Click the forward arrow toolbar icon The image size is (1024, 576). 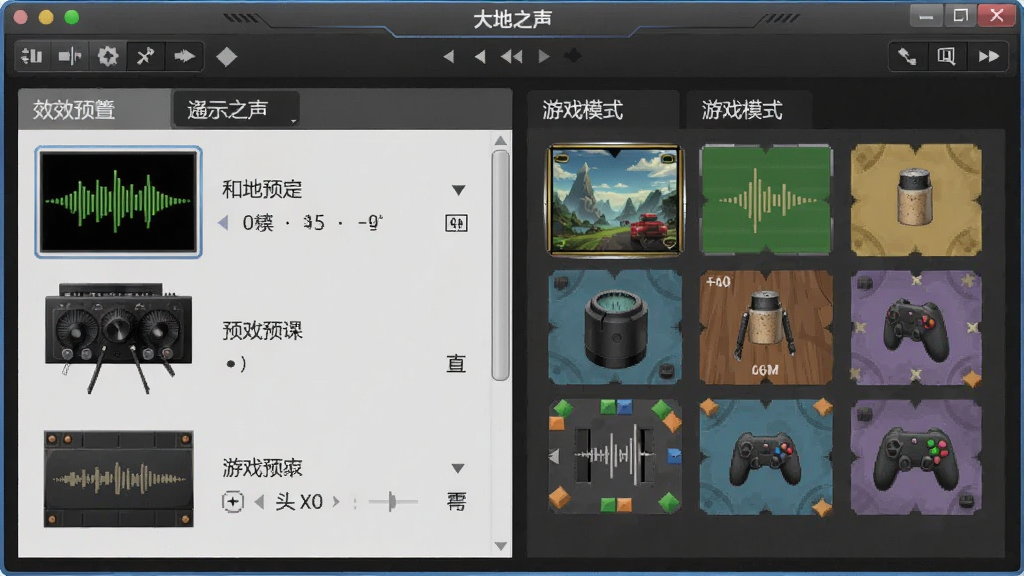[x=184, y=57]
